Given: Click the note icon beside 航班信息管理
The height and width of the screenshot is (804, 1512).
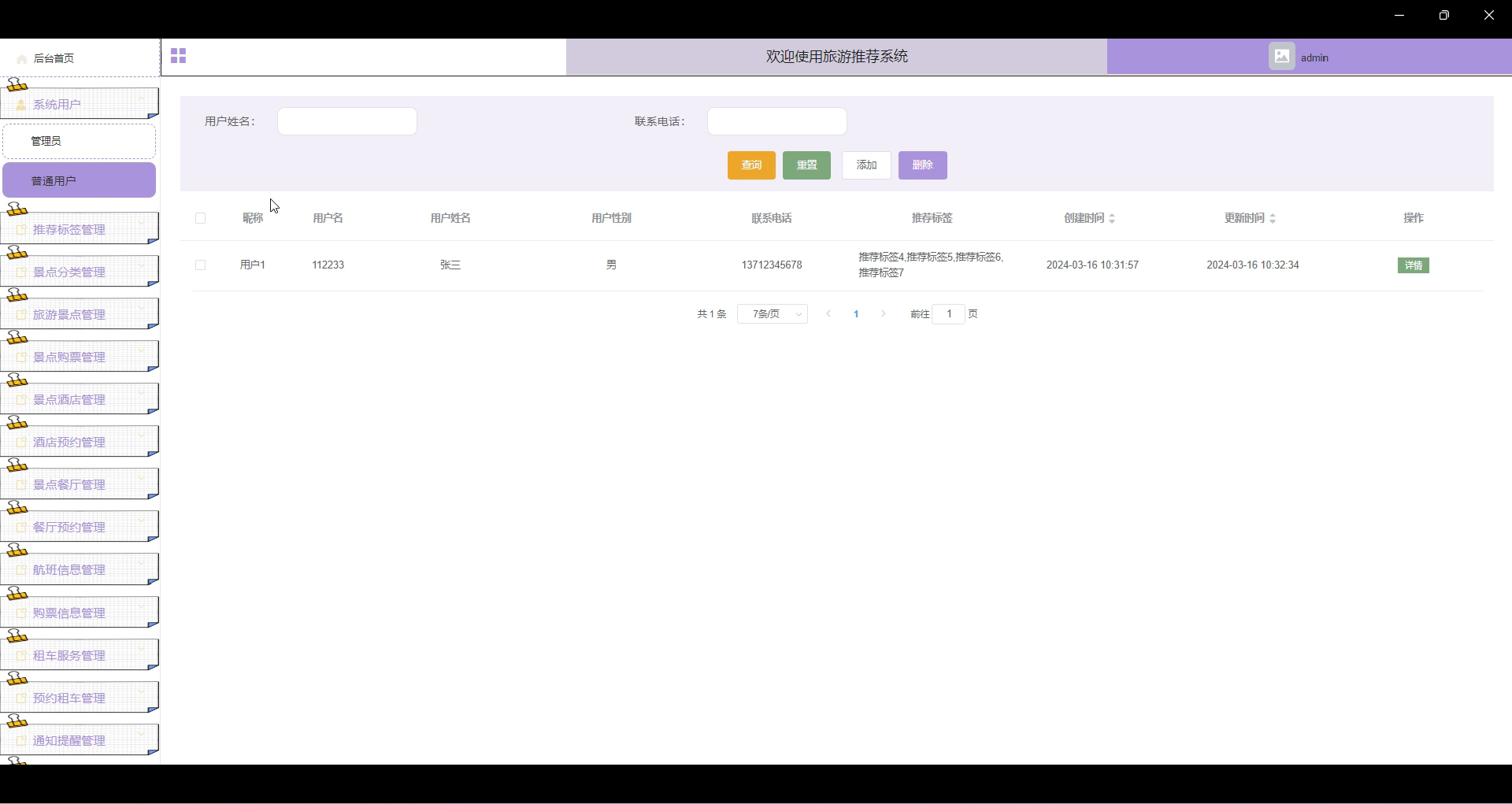Looking at the screenshot, I should coord(21,570).
